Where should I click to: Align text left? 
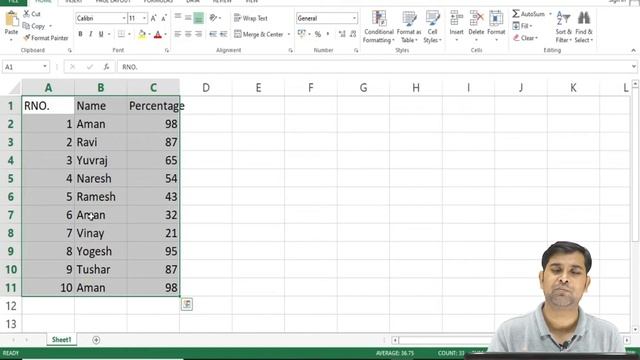pos(178,34)
